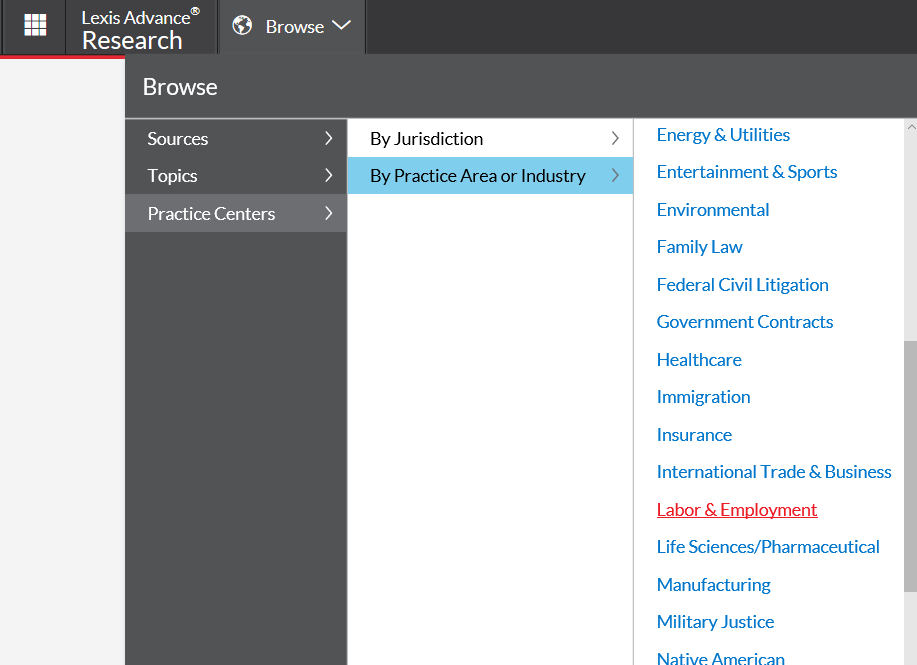This screenshot has height=665, width=917.
Task: Expand the By Jurisdiction chevron
Action: click(615, 139)
